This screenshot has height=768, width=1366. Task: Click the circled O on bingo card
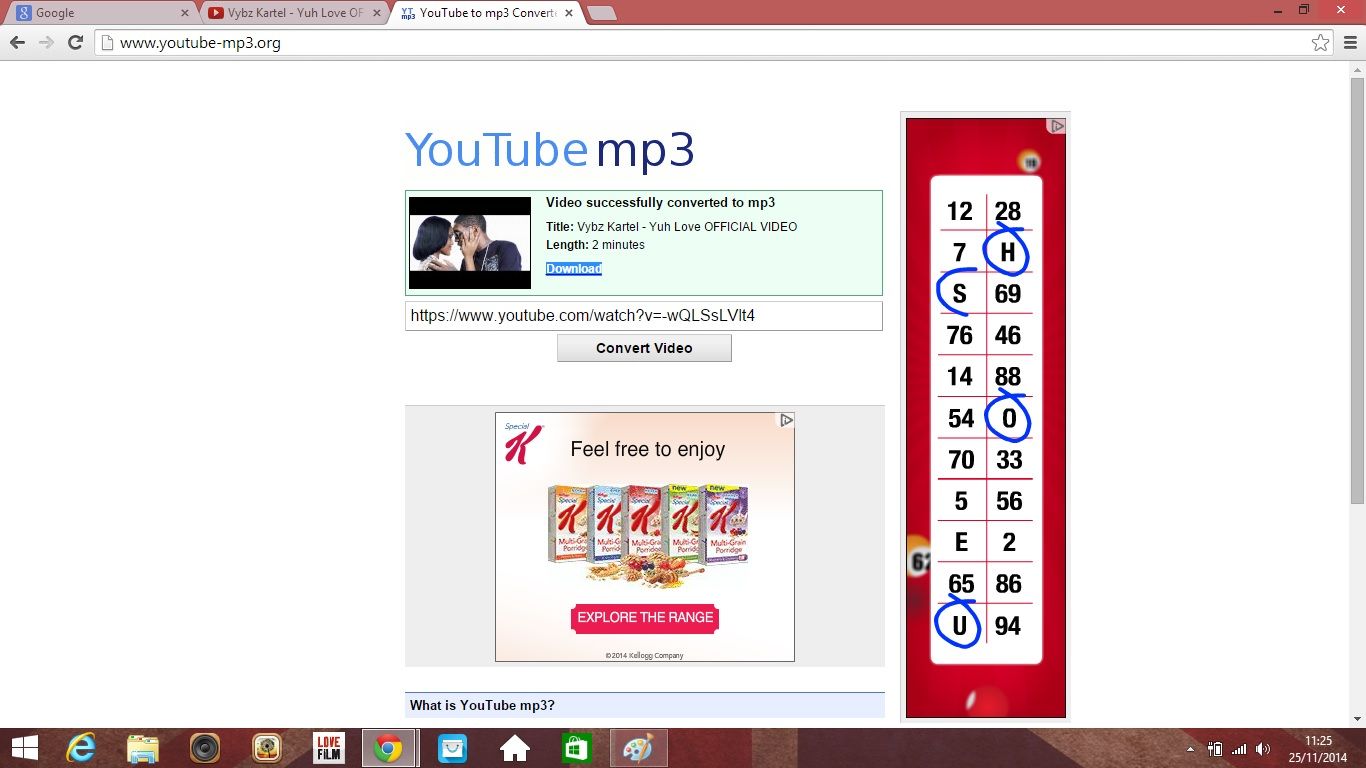pyautogui.click(x=1008, y=418)
